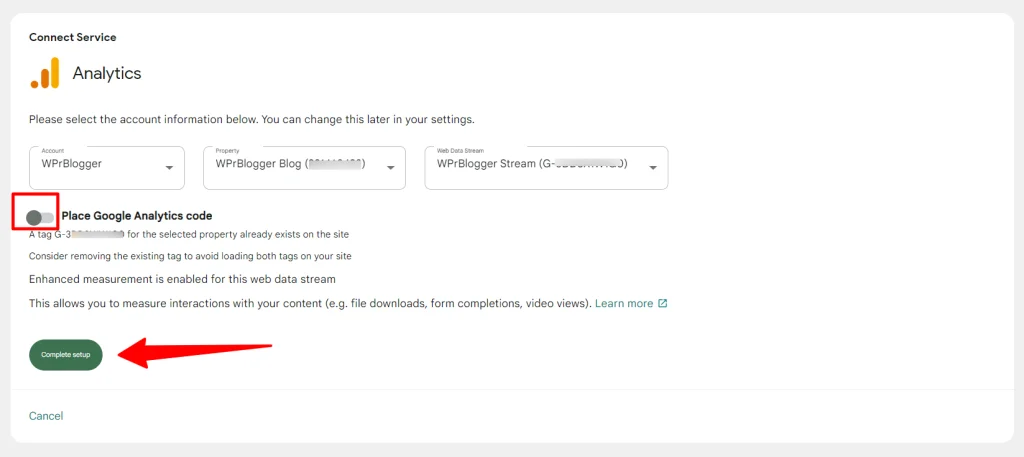Toggle the Place Google Analytics code switch
The height and width of the screenshot is (457, 1024).
40,217
